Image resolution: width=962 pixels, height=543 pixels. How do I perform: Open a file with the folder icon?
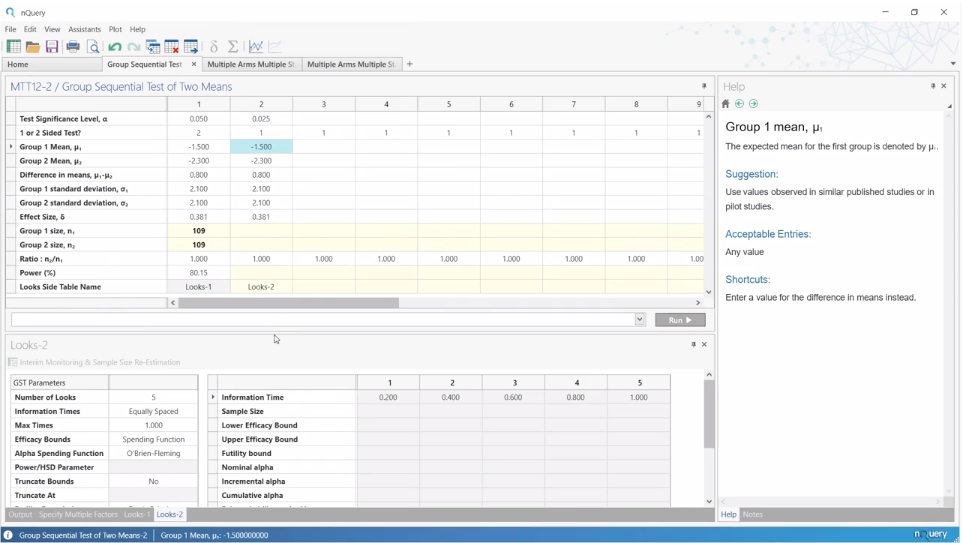33,47
